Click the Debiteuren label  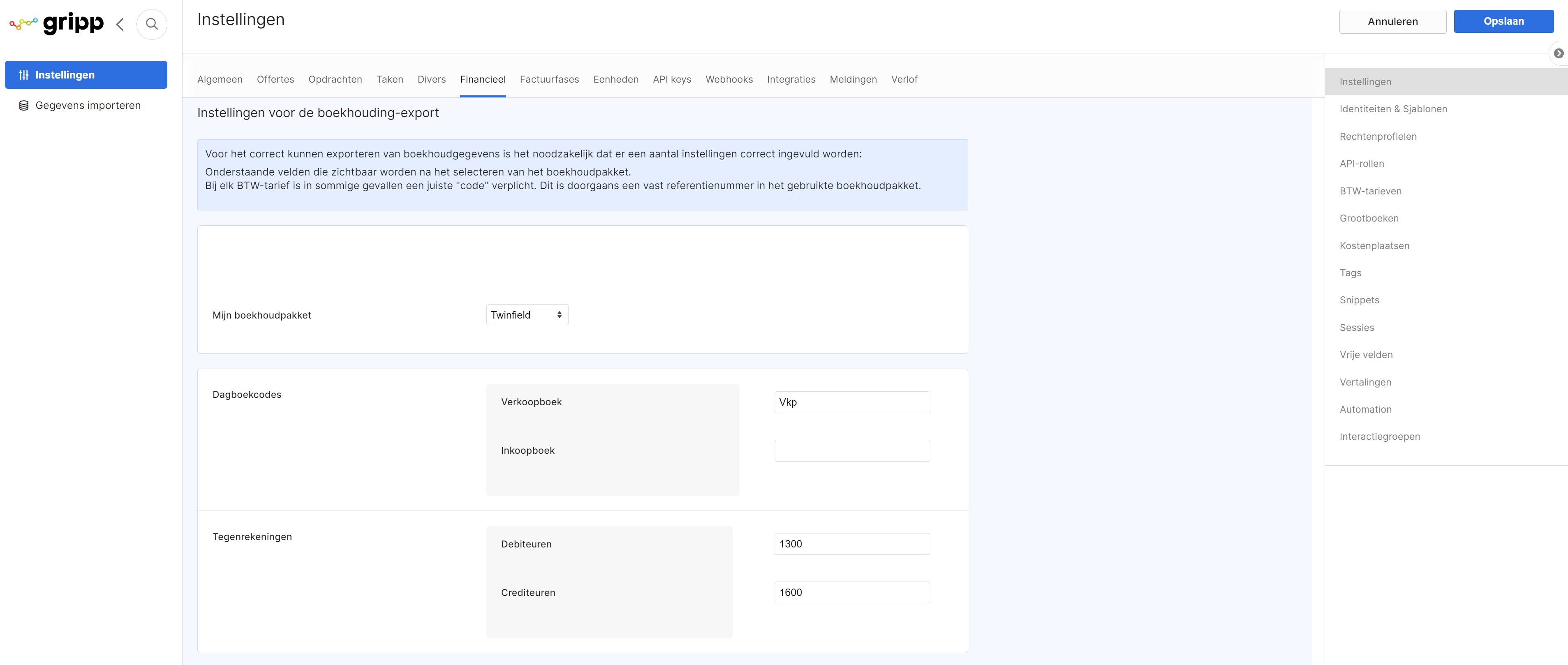tap(526, 544)
